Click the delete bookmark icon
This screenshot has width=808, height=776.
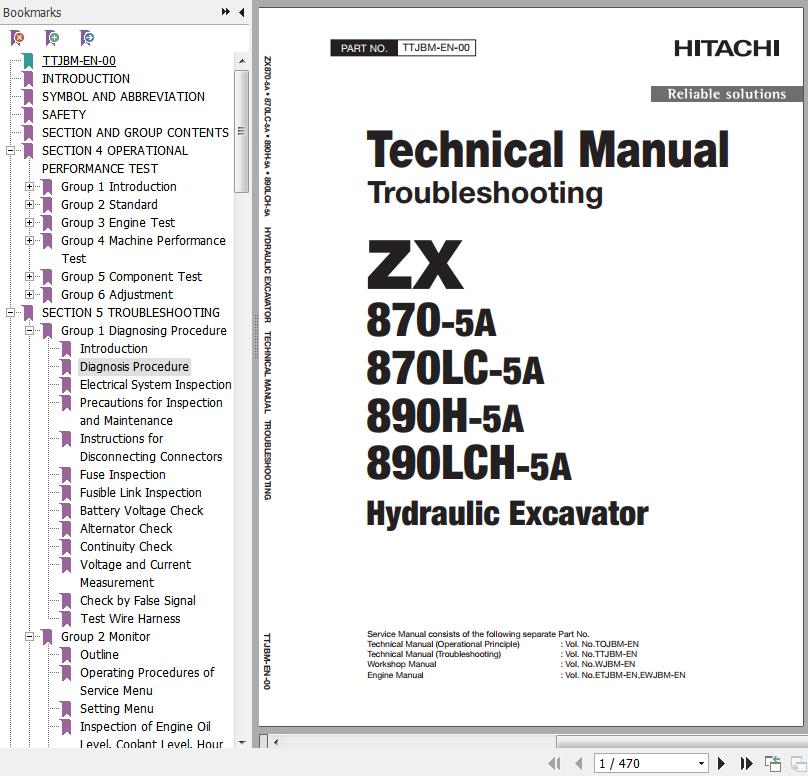pyautogui.click(x=17, y=38)
